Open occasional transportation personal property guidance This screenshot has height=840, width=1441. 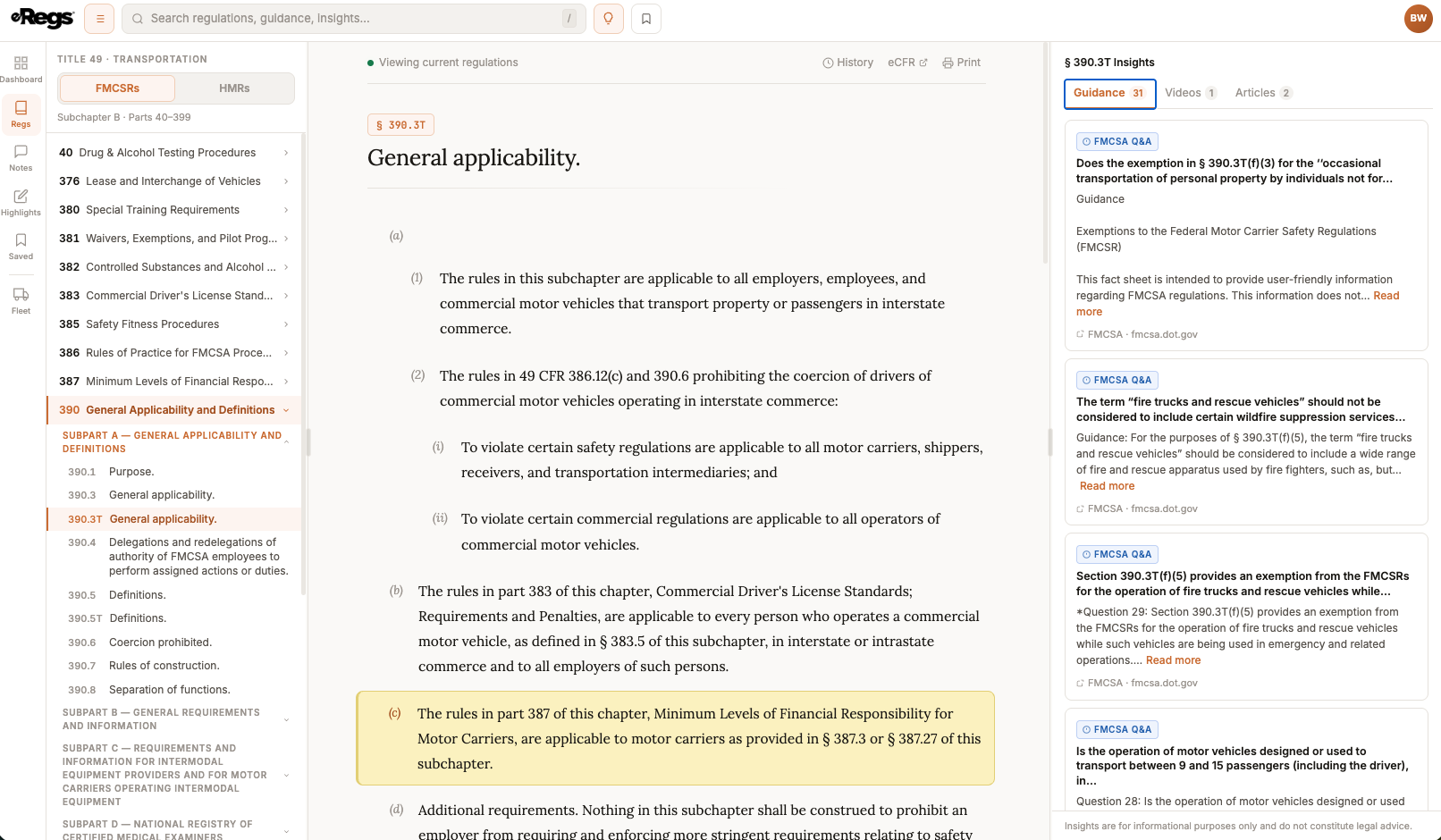click(x=1234, y=171)
